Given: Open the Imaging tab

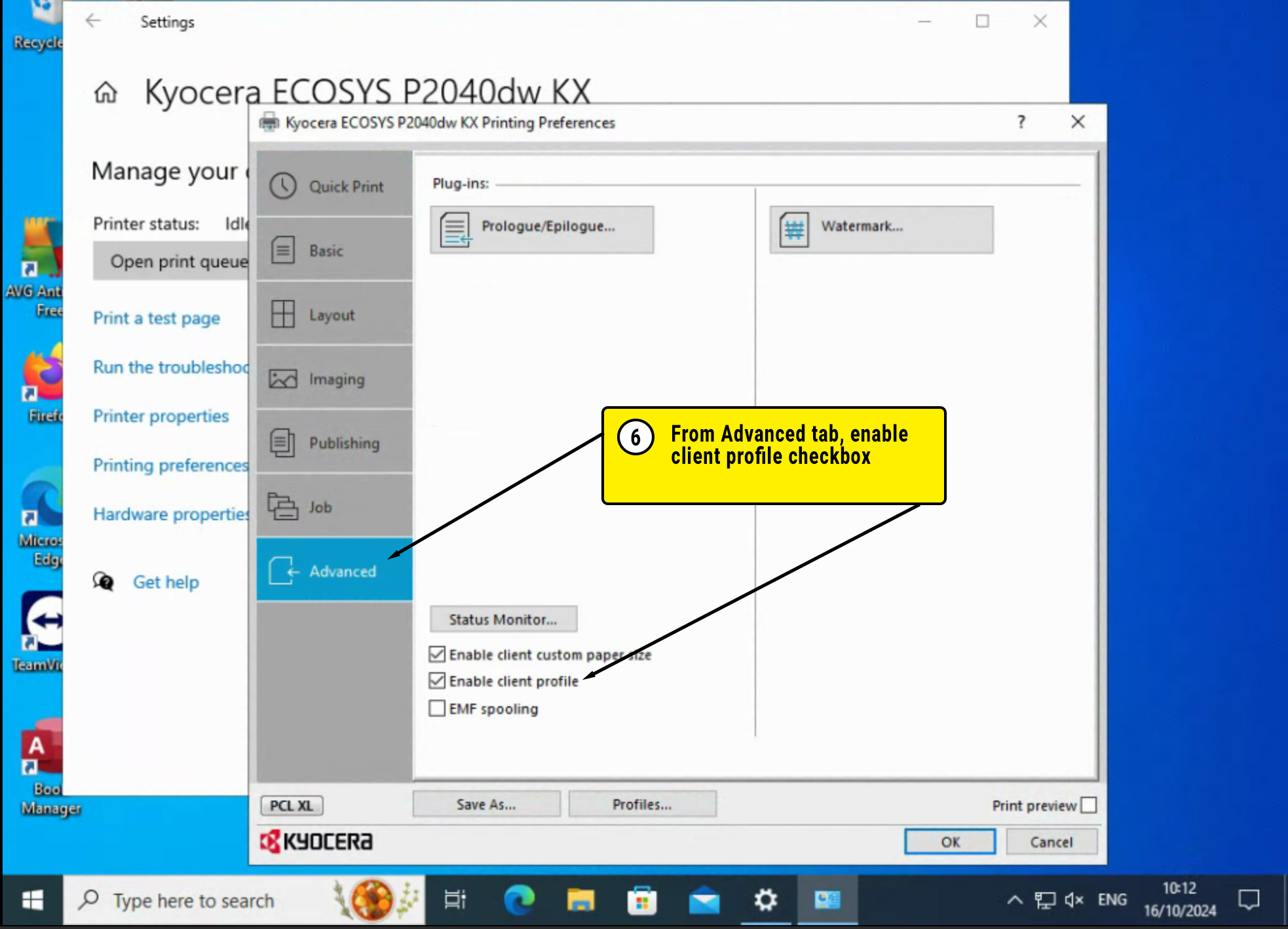Looking at the screenshot, I should 334,379.
